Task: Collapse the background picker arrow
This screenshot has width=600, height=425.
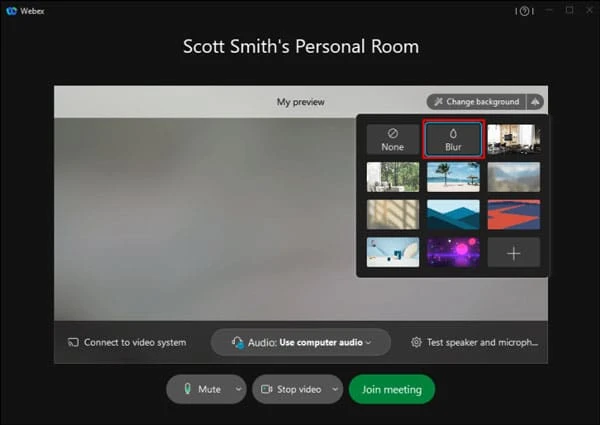Action: 535,102
